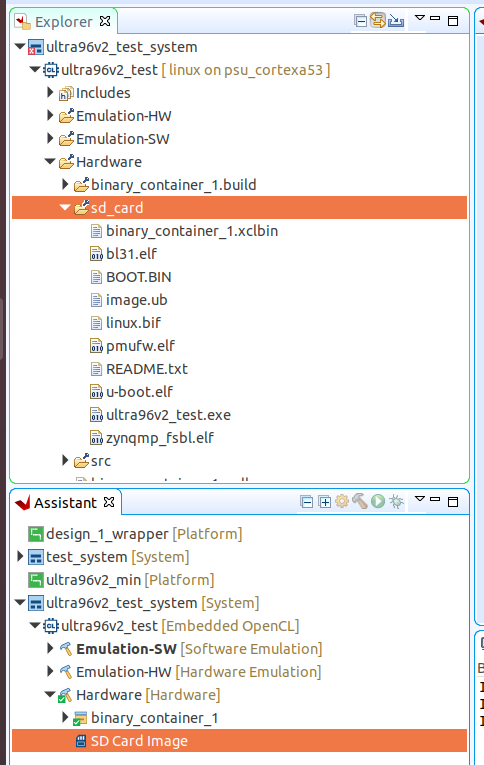484x765 pixels.
Task: Select BOOT.BIN file
Action: pos(139,277)
